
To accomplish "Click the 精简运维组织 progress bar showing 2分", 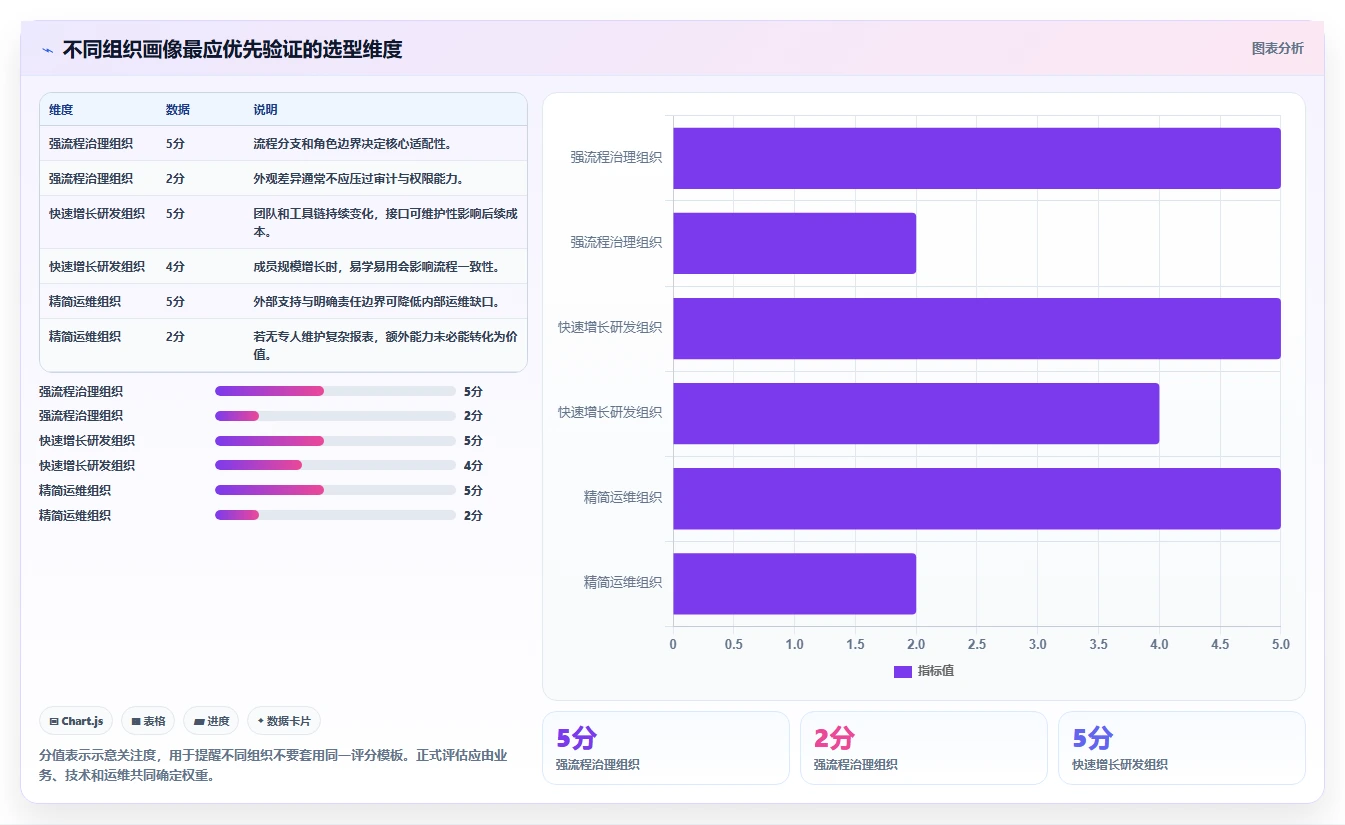I will pyautogui.click(x=335, y=515).
